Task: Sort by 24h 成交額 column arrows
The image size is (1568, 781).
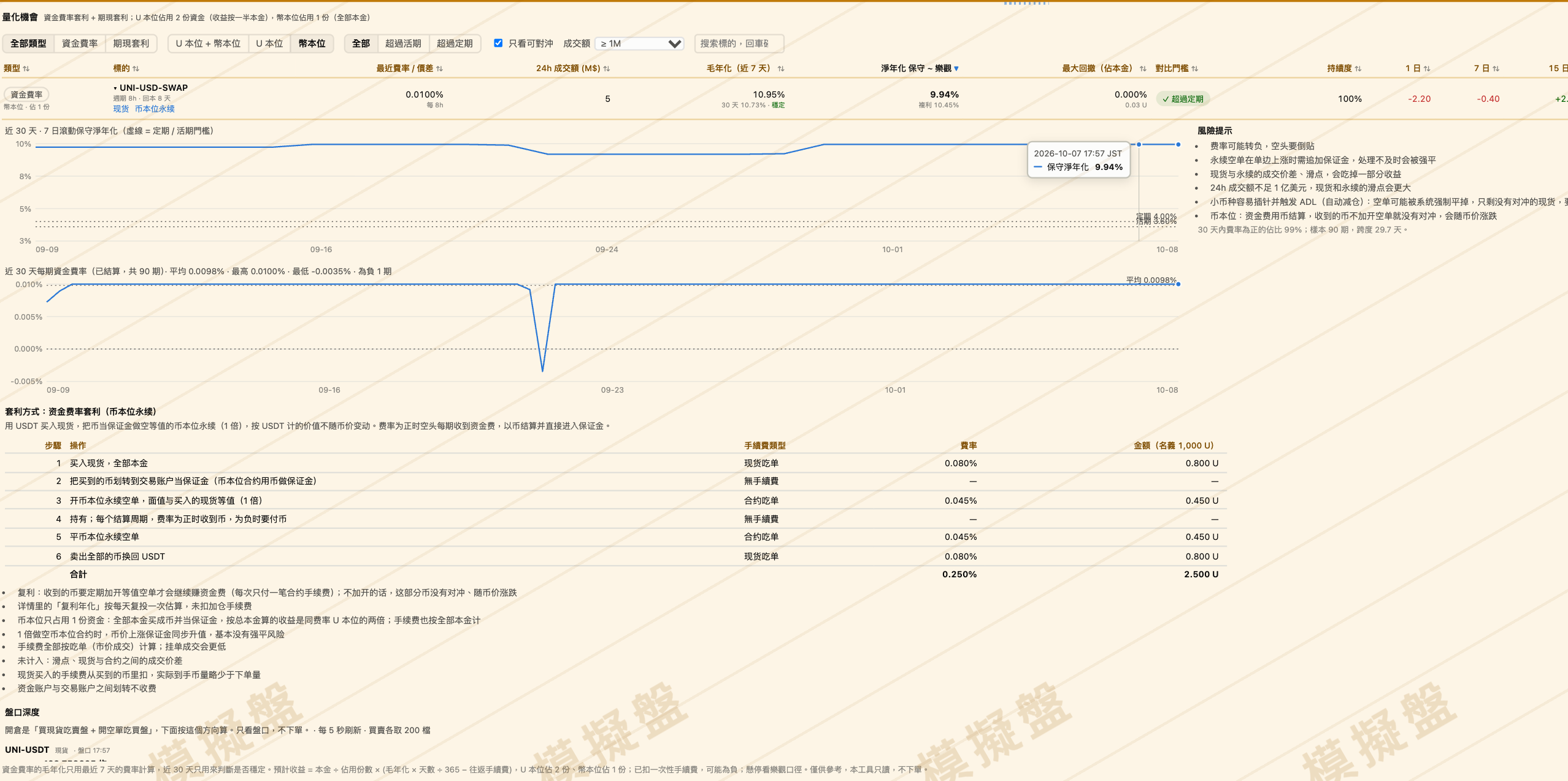Action: [607, 69]
